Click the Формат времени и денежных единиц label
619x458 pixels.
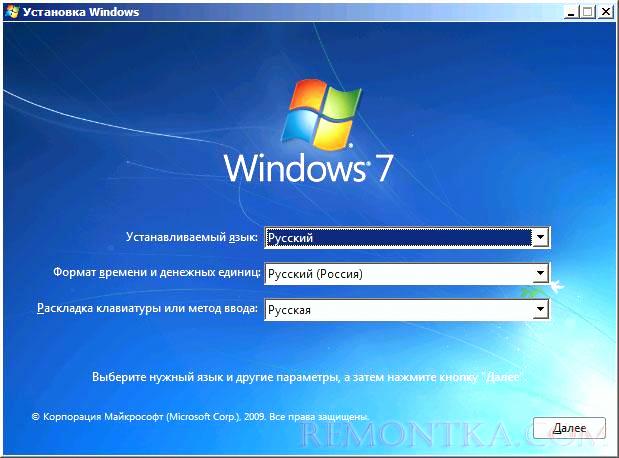157,272
